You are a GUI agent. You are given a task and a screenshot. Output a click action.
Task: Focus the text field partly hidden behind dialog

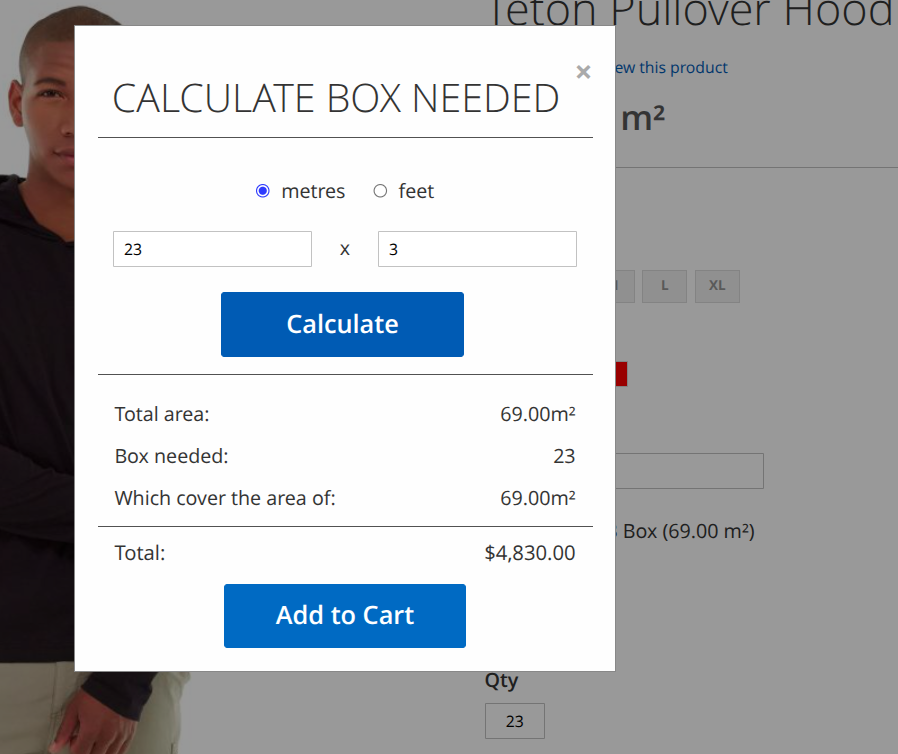tap(689, 471)
